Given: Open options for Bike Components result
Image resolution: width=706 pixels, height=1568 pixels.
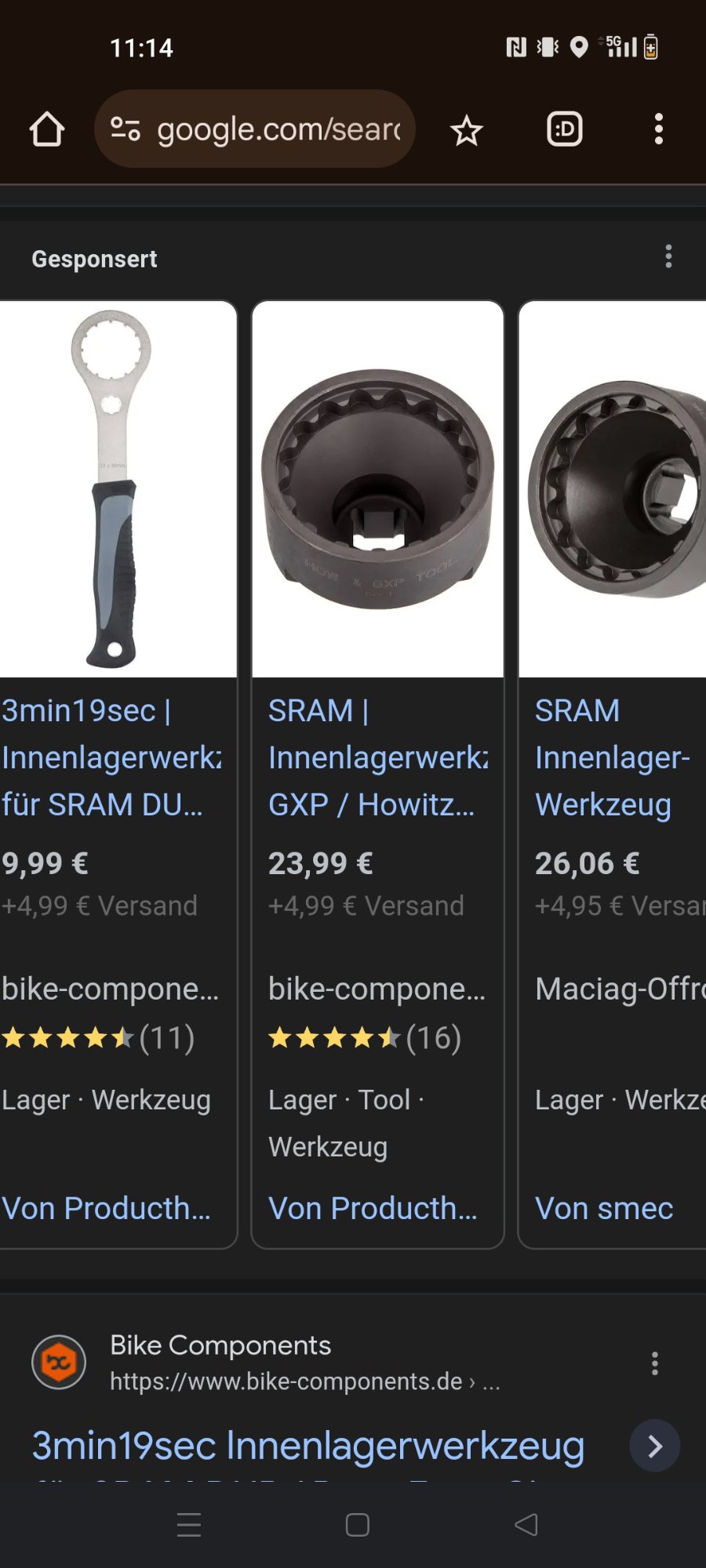Looking at the screenshot, I should 655,1363.
